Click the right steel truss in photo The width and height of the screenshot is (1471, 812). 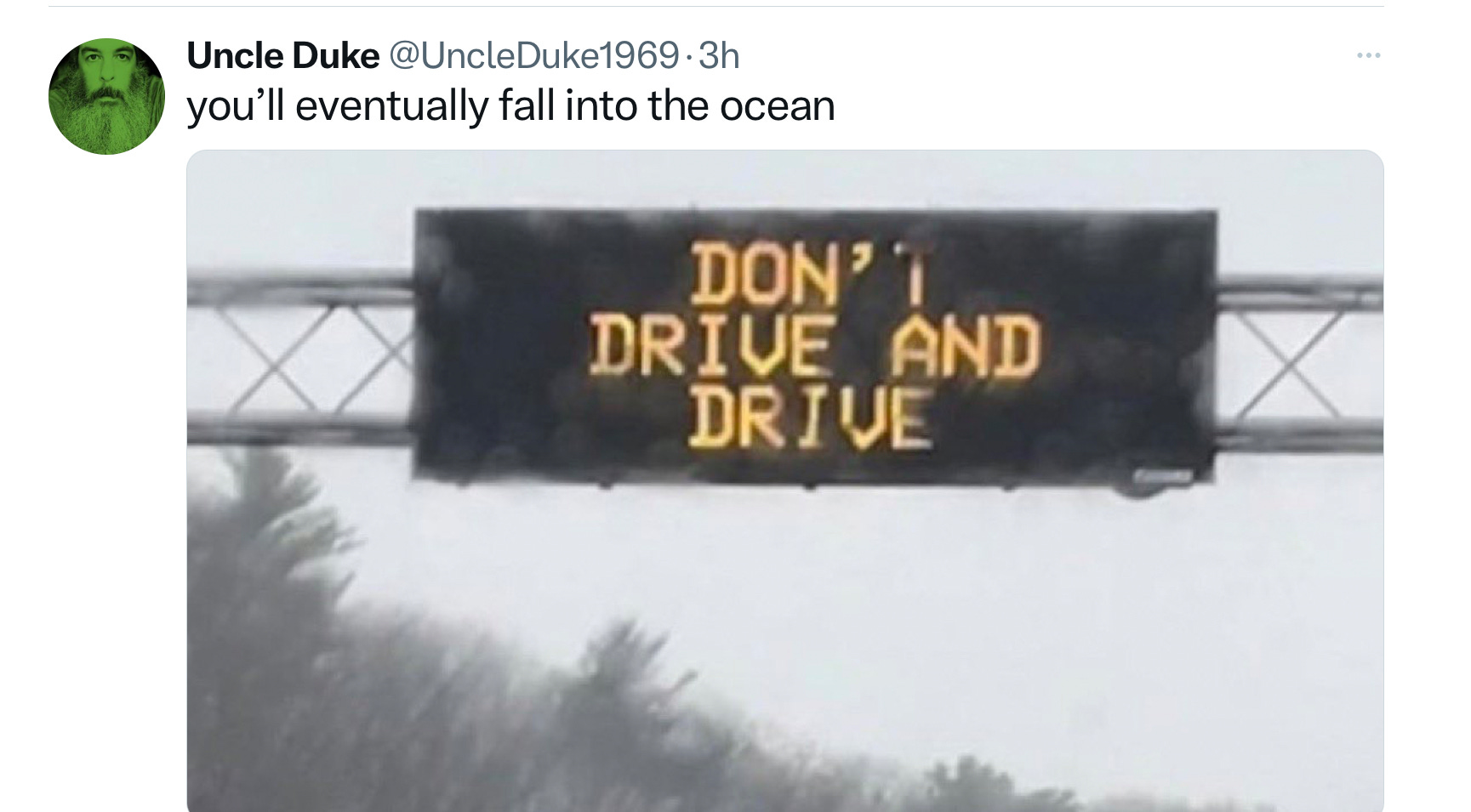coord(1298,364)
